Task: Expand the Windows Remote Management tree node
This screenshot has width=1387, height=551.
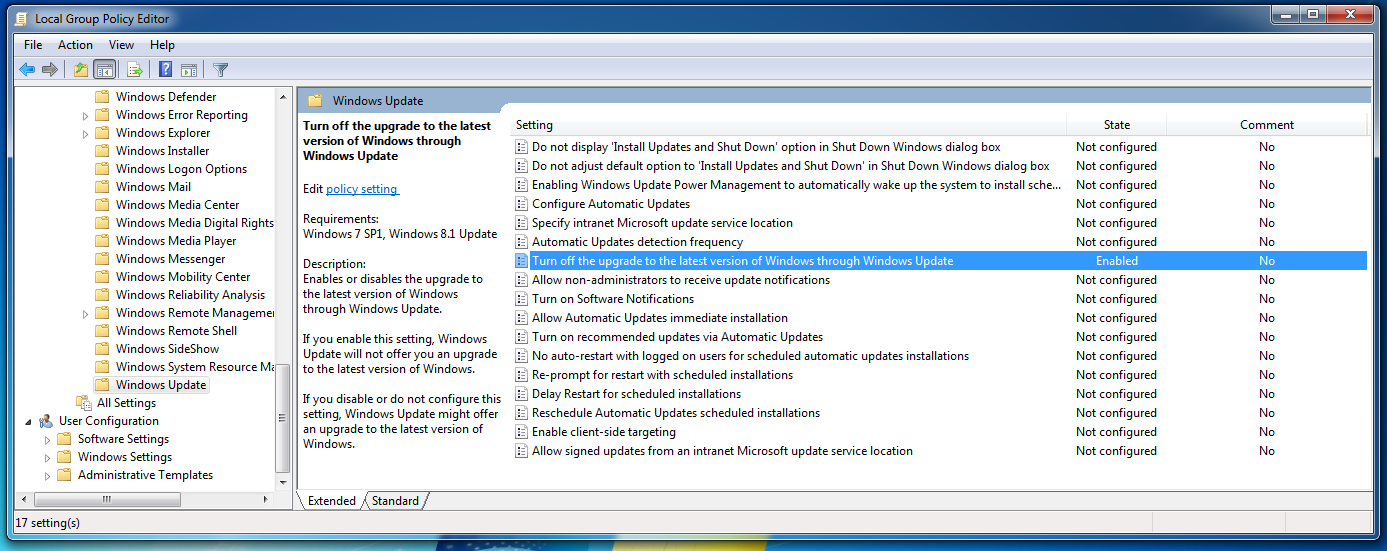Action: click(x=85, y=313)
